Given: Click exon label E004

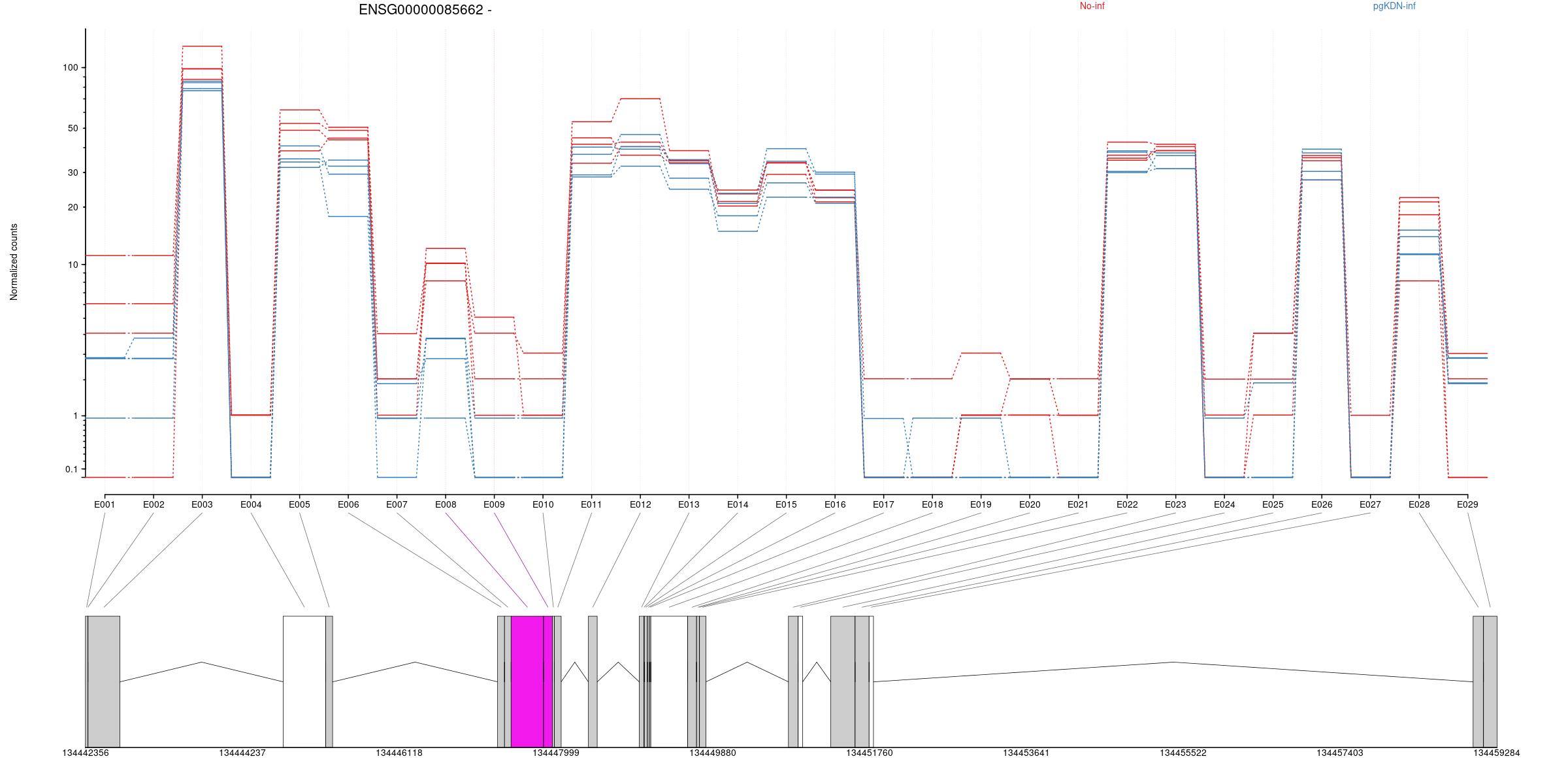Looking at the screenshot, I should tap(251, 504).
